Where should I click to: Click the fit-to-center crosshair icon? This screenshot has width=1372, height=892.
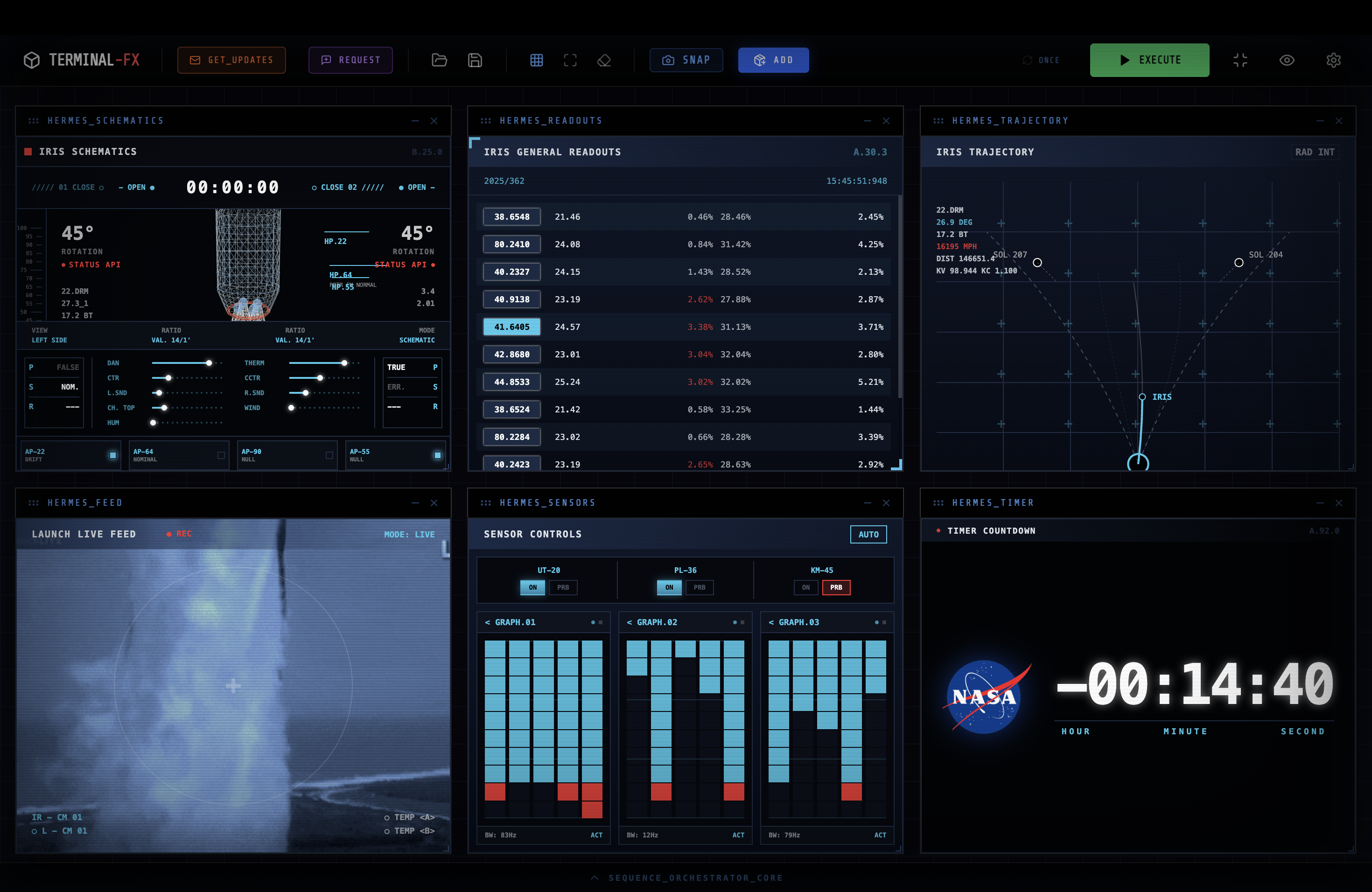click(x=1240, y=60)
